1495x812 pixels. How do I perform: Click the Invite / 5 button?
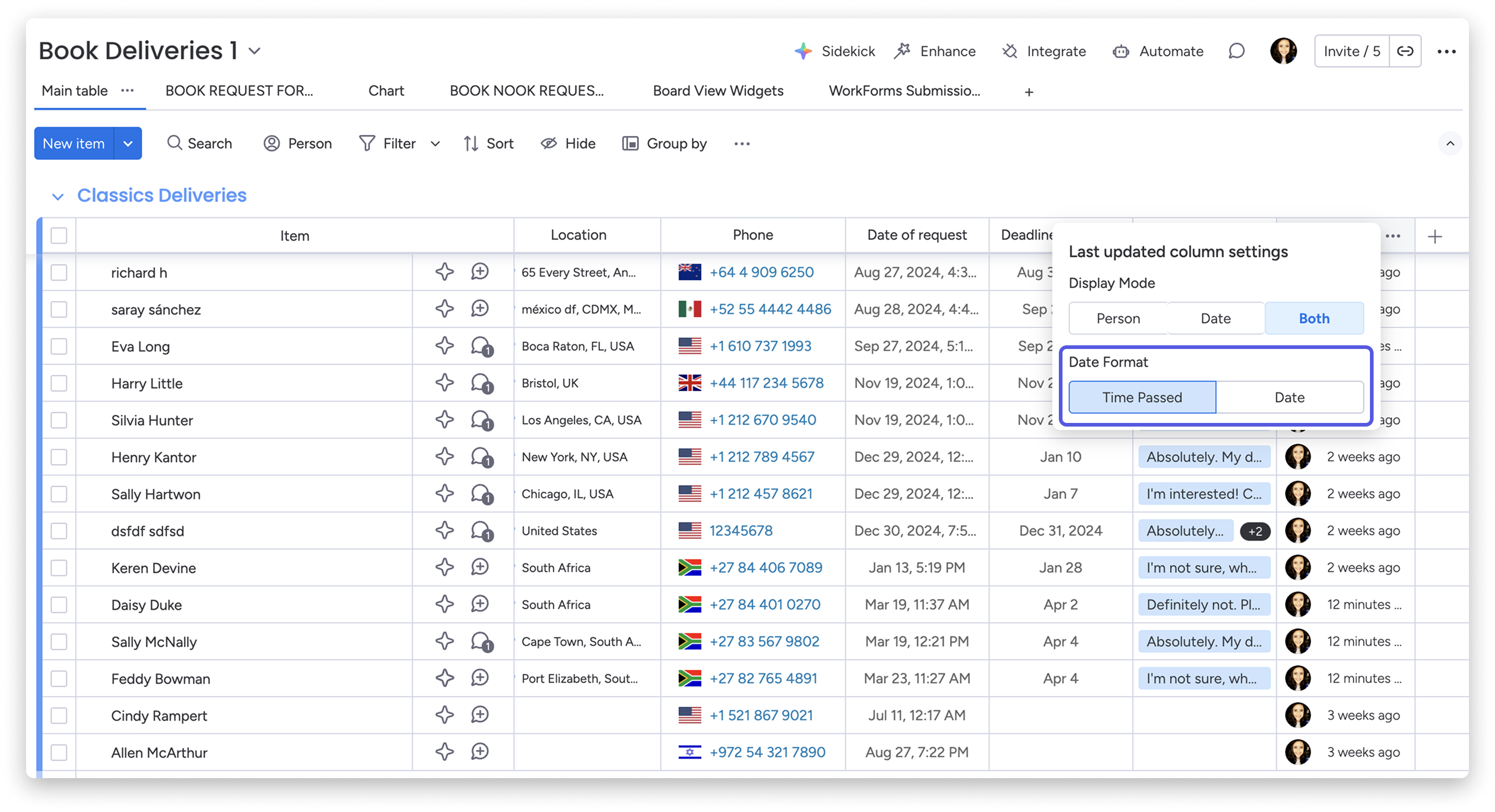tap(1352, 51)
